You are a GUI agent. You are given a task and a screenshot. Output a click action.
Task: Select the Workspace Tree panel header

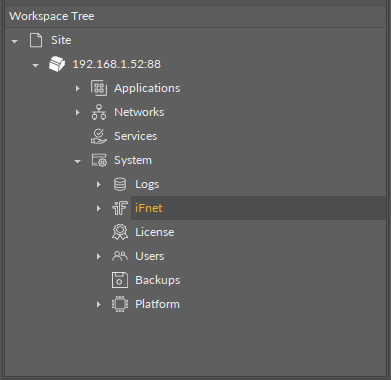[x=195, y=16]
